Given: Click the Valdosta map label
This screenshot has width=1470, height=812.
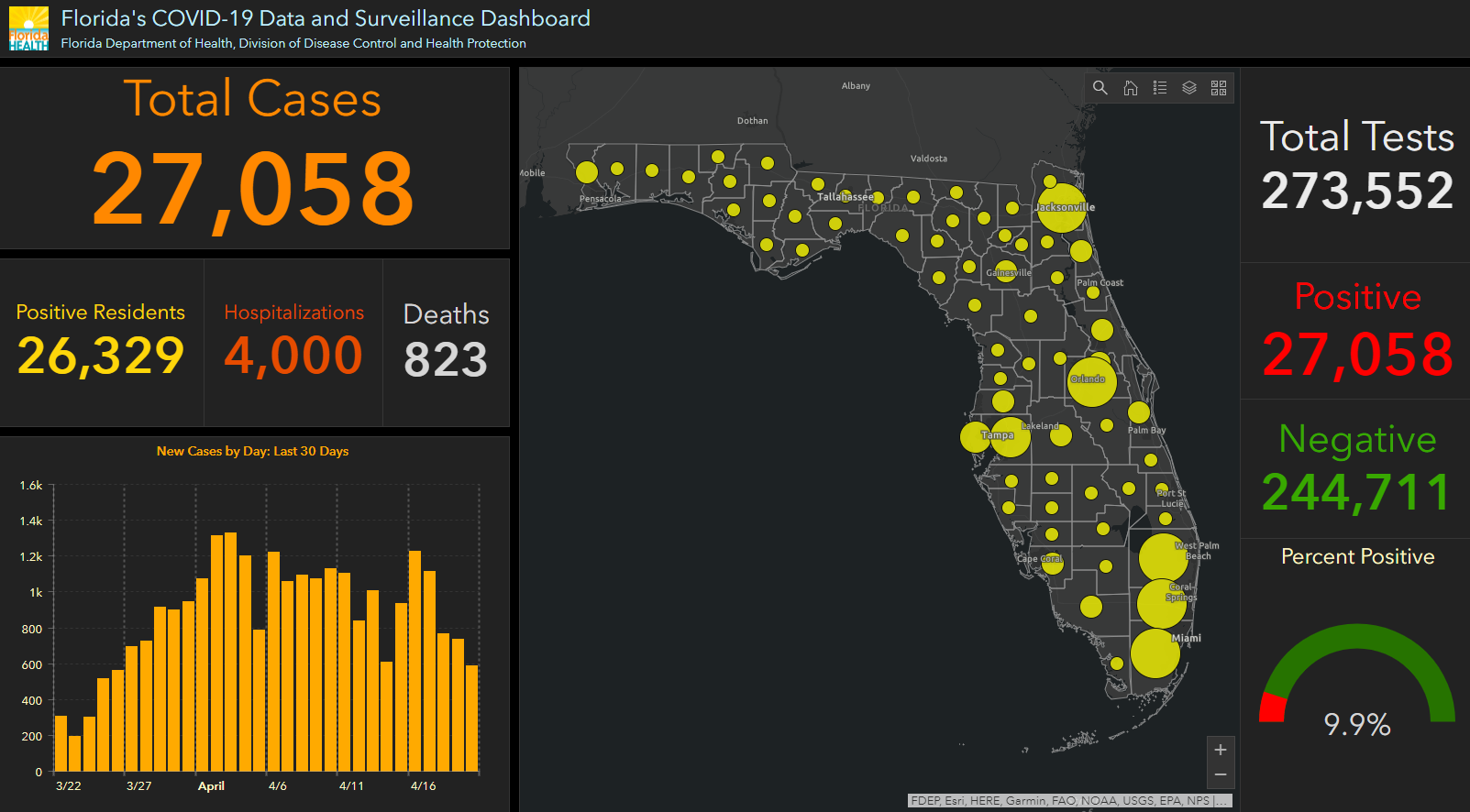Looking at the screenshot, I should point(929,159).
